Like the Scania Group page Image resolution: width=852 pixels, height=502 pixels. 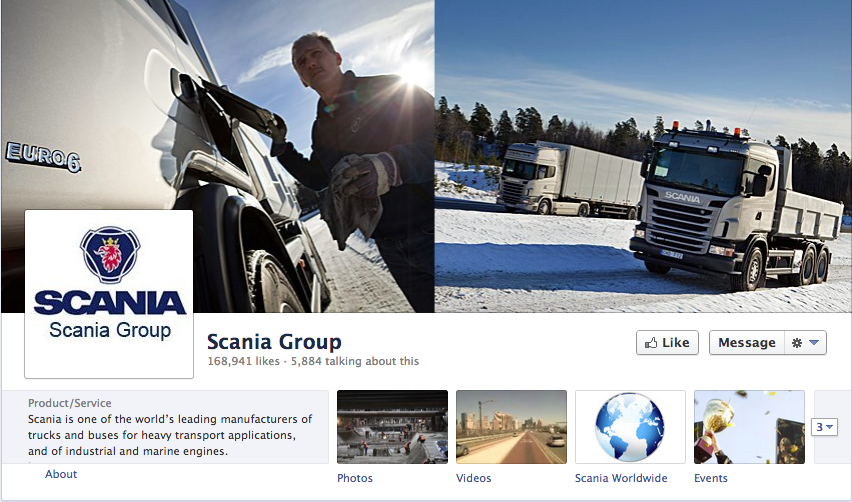[x=667, y=343]
